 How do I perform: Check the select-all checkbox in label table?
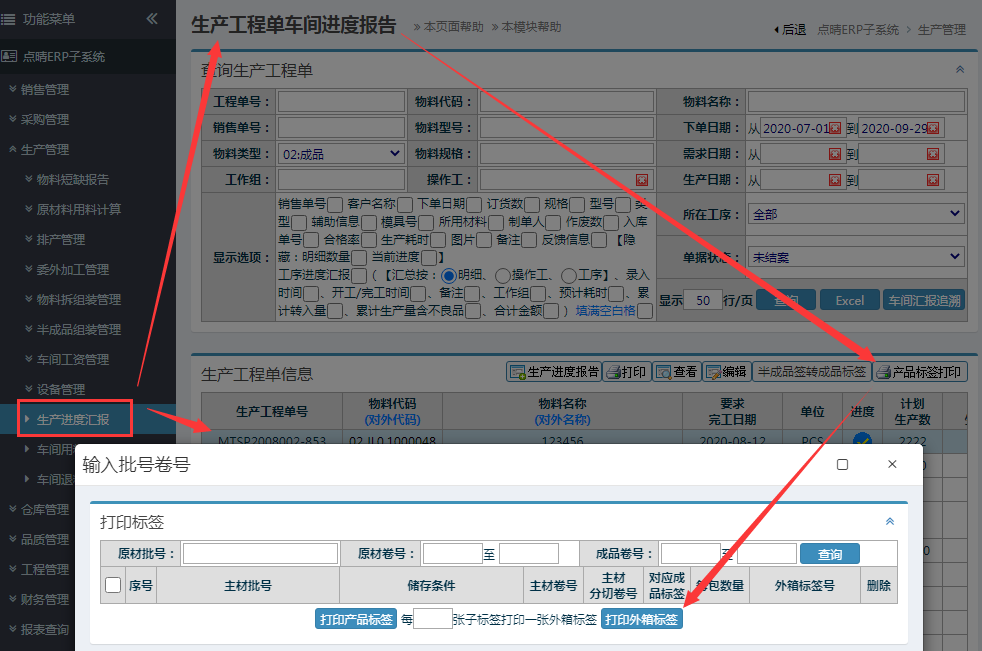pyautogui.click(x=113, y=586)
